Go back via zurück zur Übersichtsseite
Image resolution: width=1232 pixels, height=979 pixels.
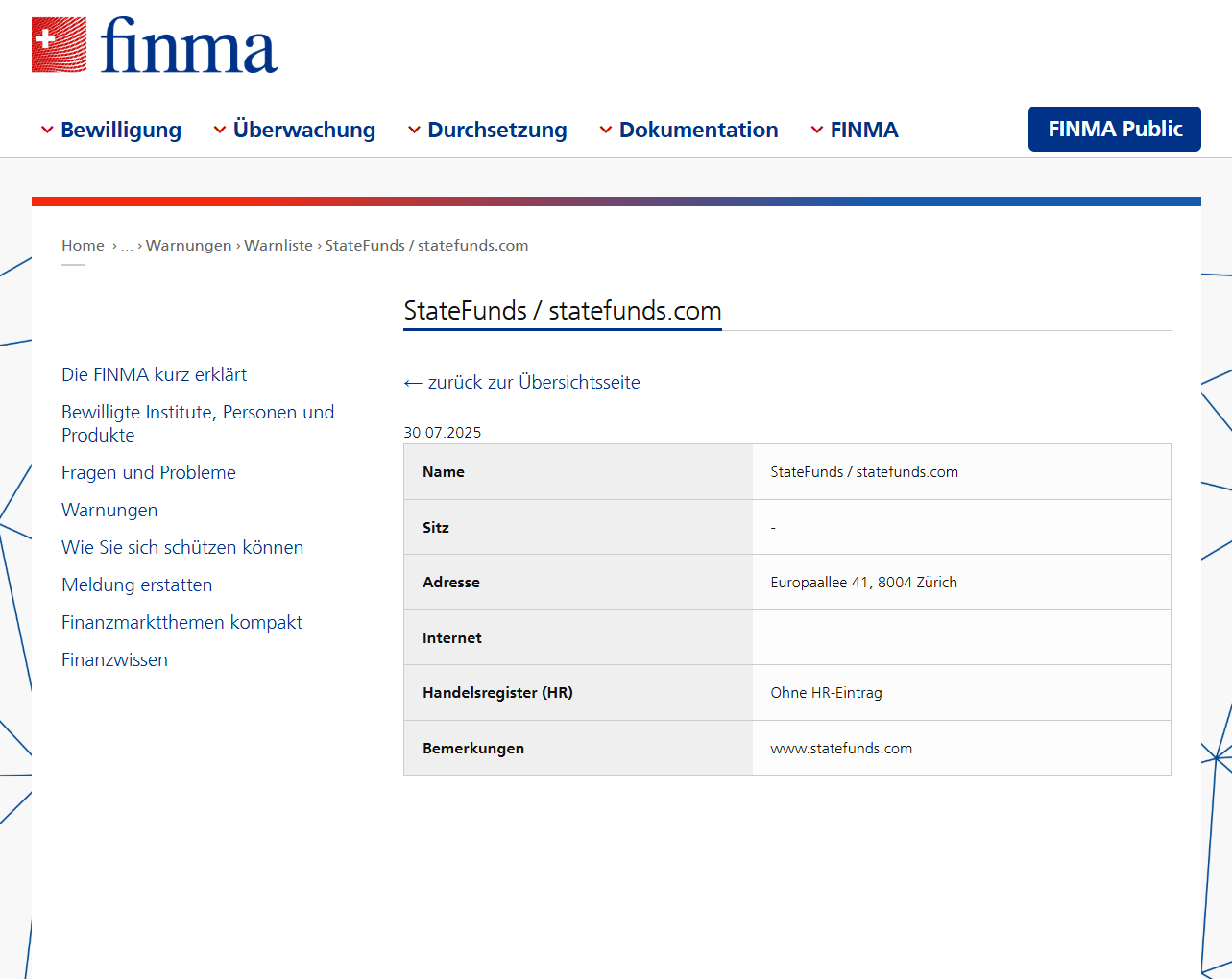(521, 382)
